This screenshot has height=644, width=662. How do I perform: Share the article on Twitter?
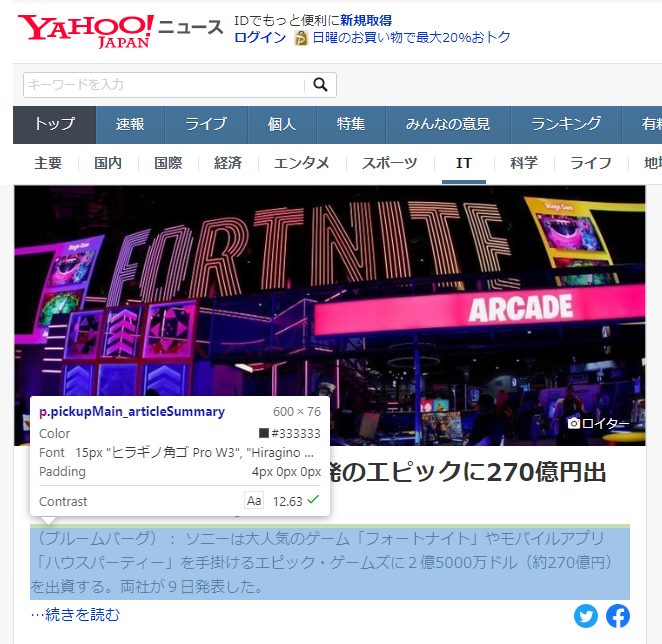(x=586, y=616)
